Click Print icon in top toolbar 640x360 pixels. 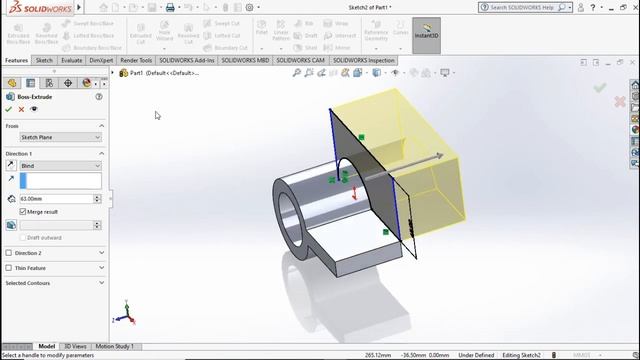point(170,7)
